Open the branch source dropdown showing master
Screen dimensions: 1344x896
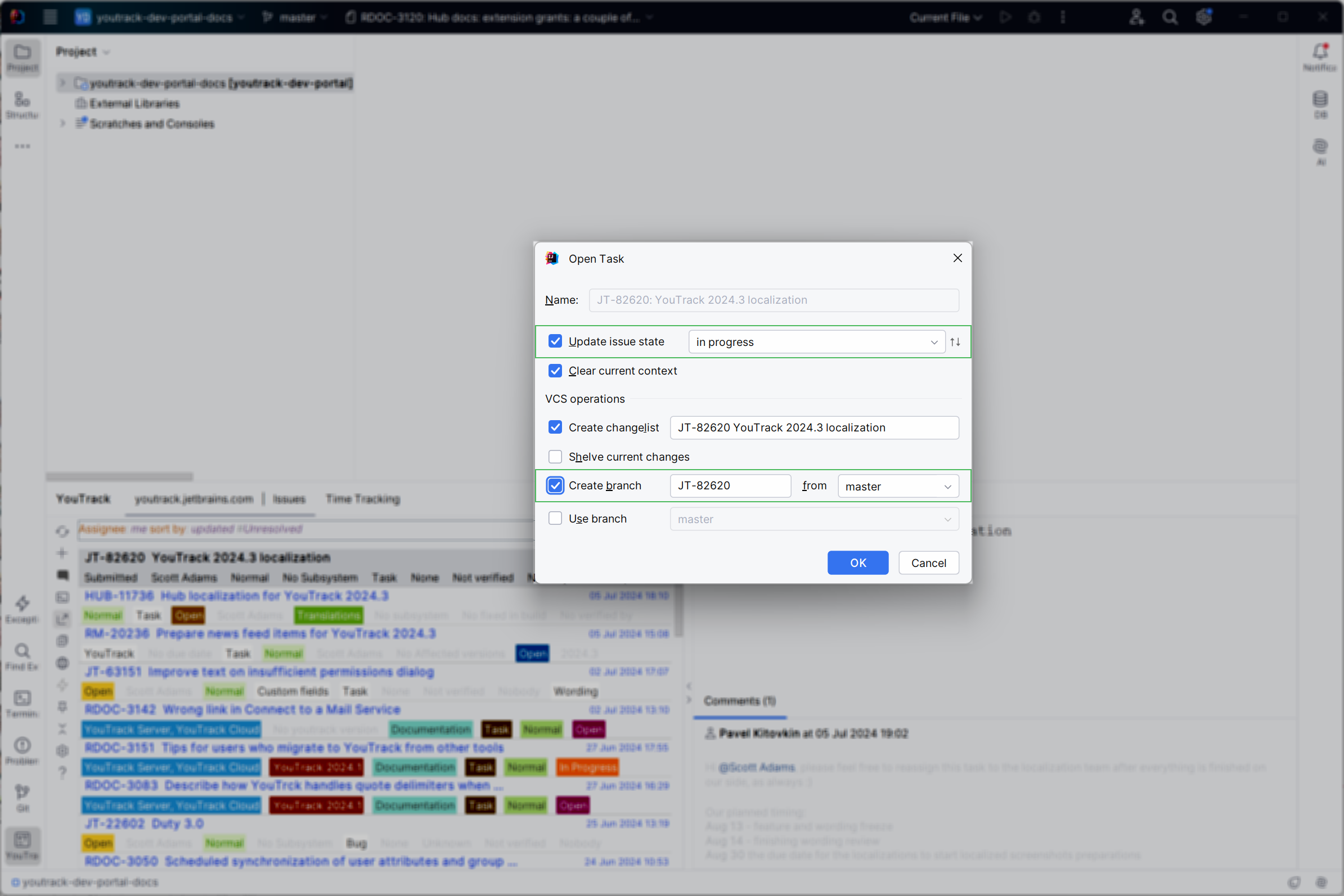click(947, 486)
